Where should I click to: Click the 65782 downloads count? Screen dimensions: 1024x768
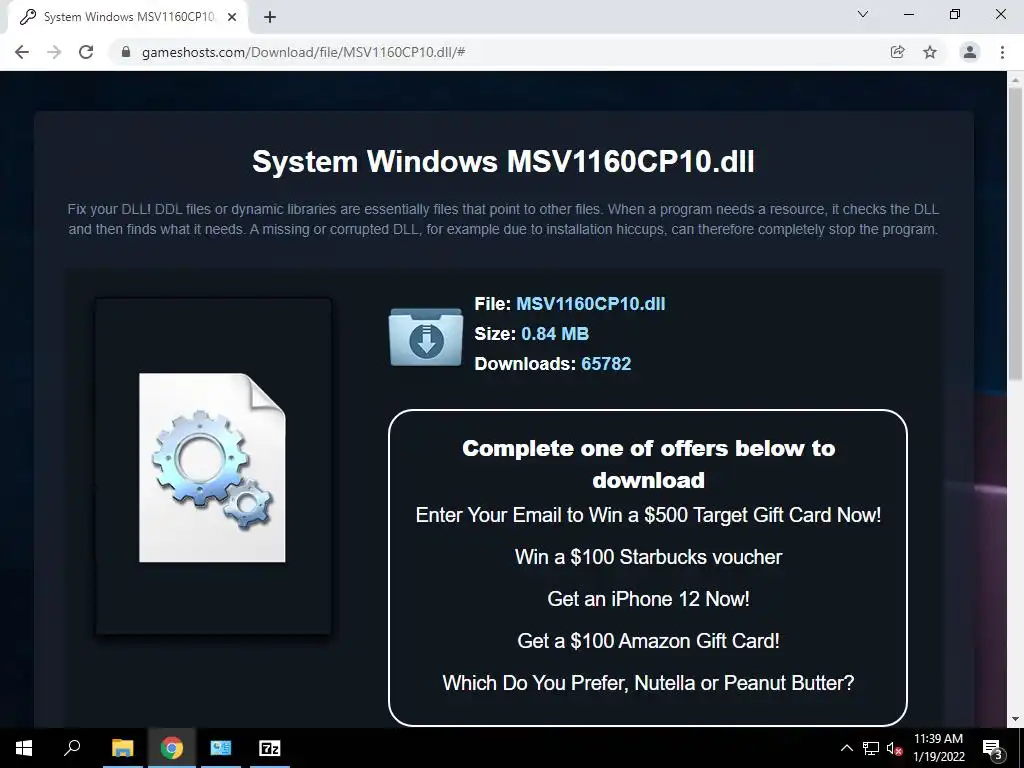coord(606,364)
